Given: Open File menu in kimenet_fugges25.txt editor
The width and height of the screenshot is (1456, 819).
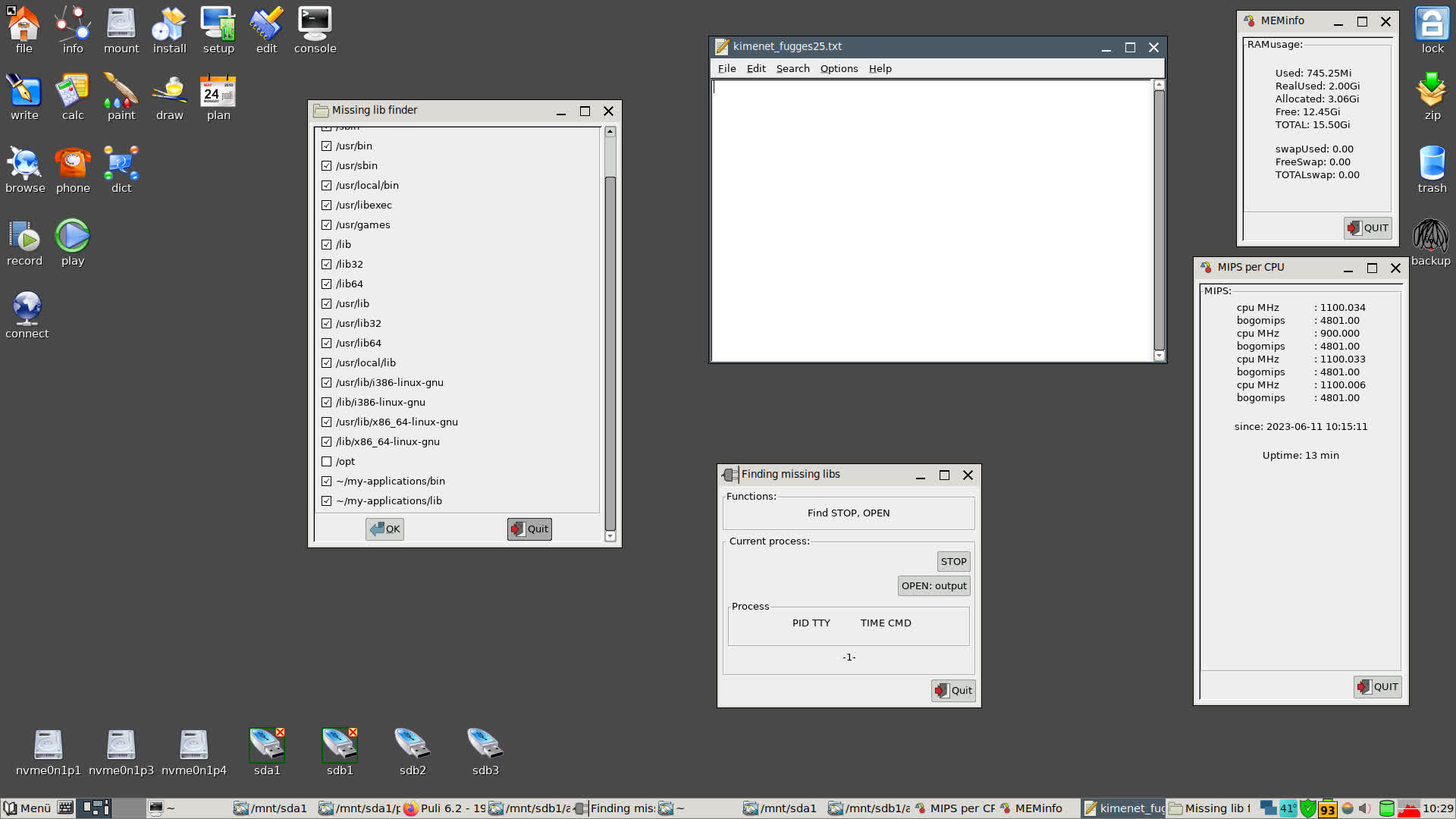Looking at the screenshot, I should (x=726, y=68).
